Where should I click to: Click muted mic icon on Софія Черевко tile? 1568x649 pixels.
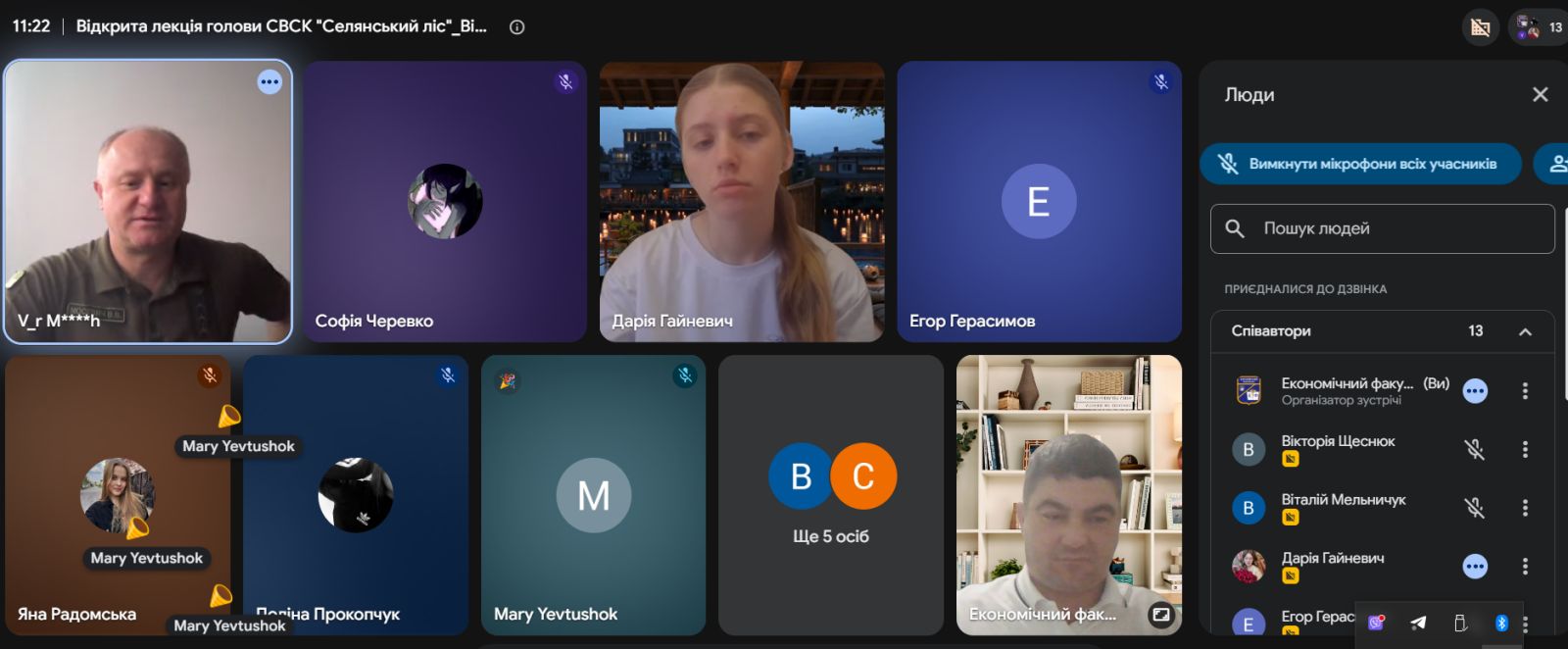pyautogui.click(x=565, y=82)
